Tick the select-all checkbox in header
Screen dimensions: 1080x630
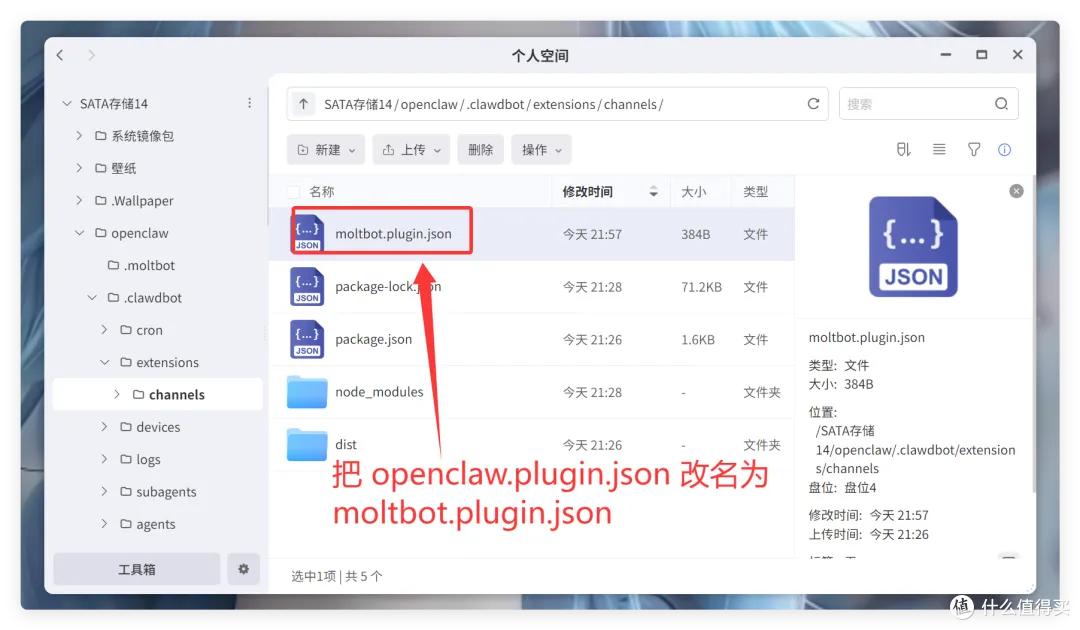coord(293,192)
